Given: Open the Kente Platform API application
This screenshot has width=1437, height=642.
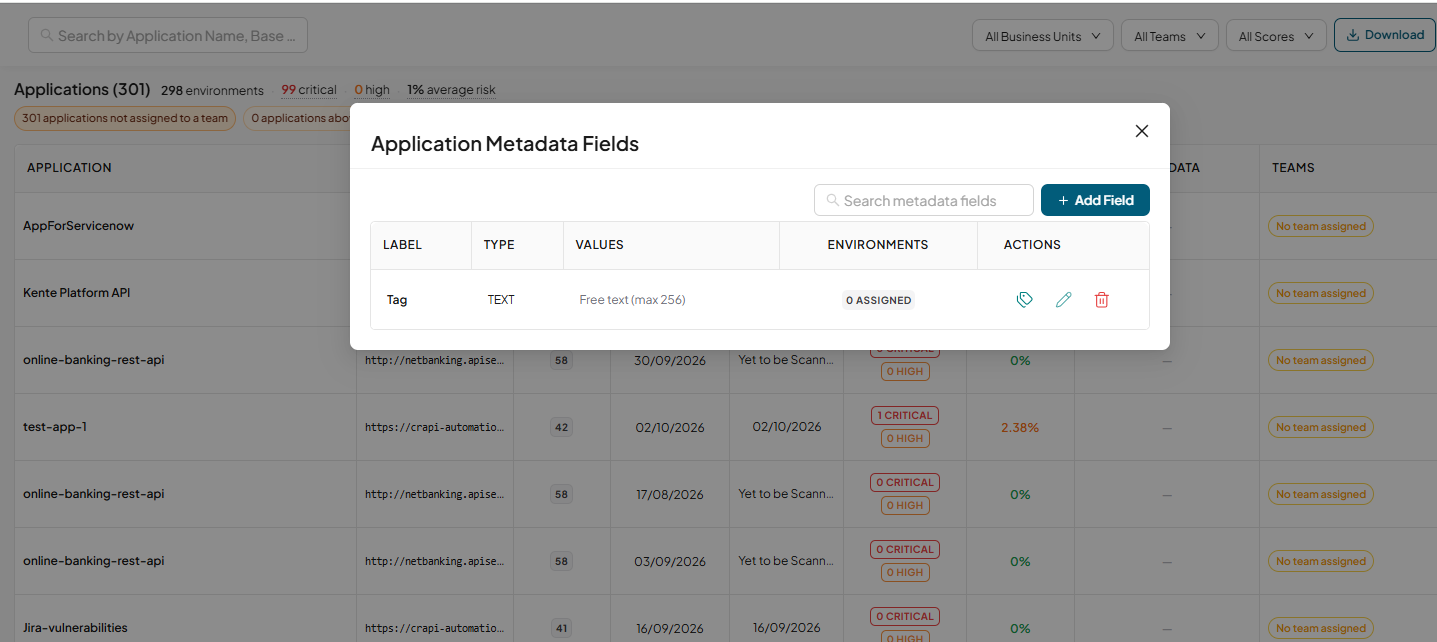Looking at the screenshot, I should coord(77,293).
